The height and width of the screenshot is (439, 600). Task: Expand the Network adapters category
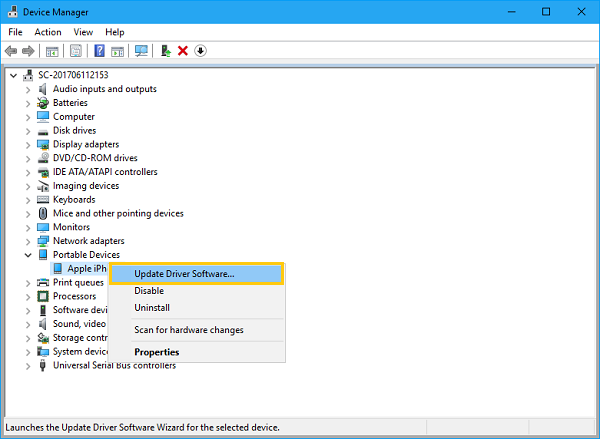pyautogui.click(x=28, y=241)
